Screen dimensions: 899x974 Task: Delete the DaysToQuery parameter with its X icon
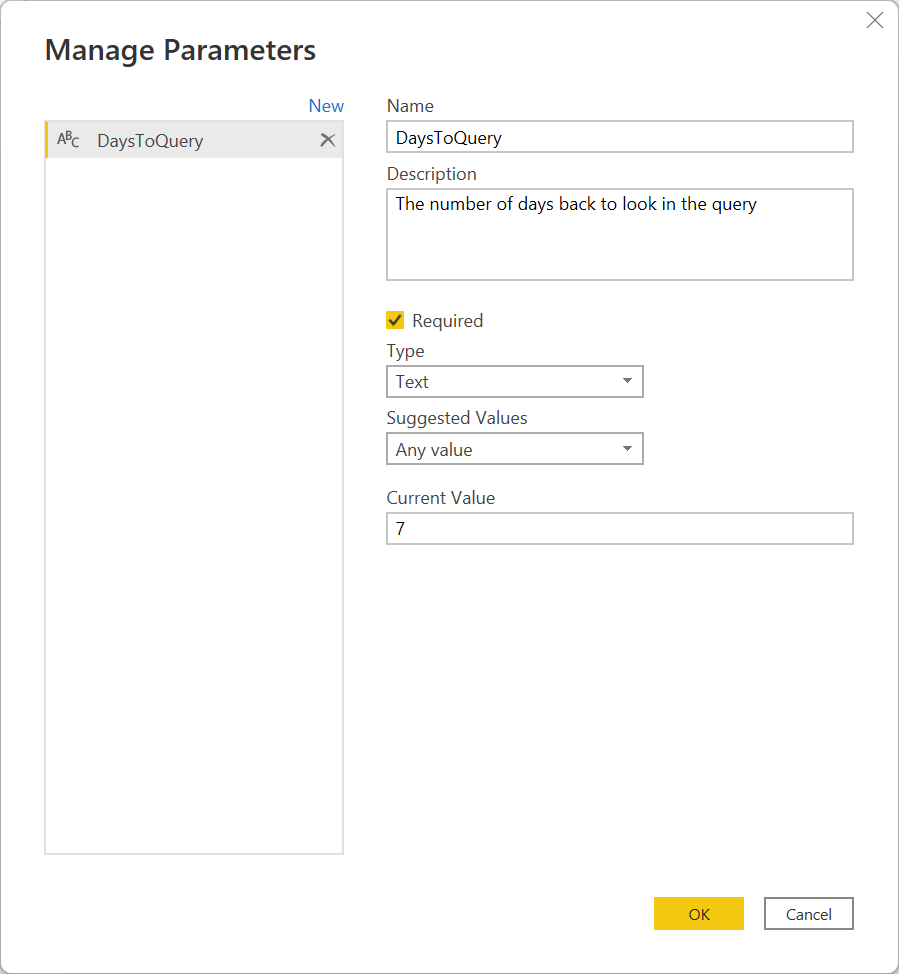(327, 140)
